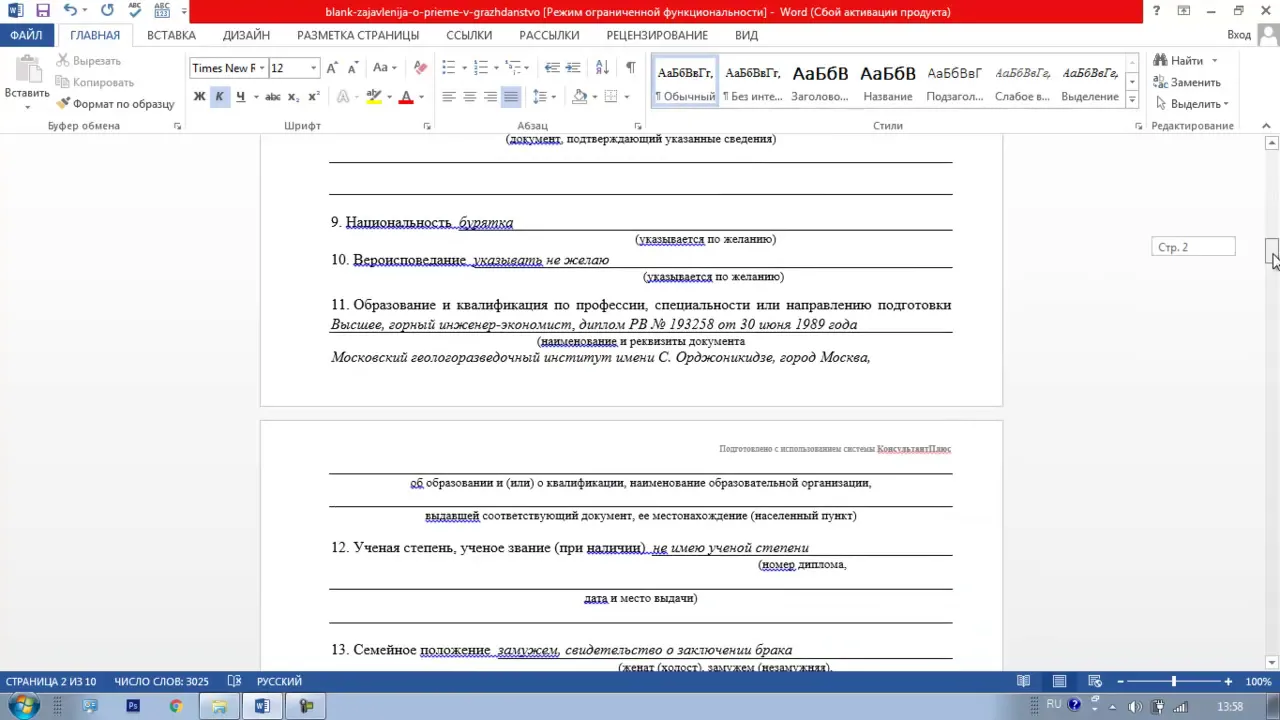Click Вход to sign in

(1239, 35)
